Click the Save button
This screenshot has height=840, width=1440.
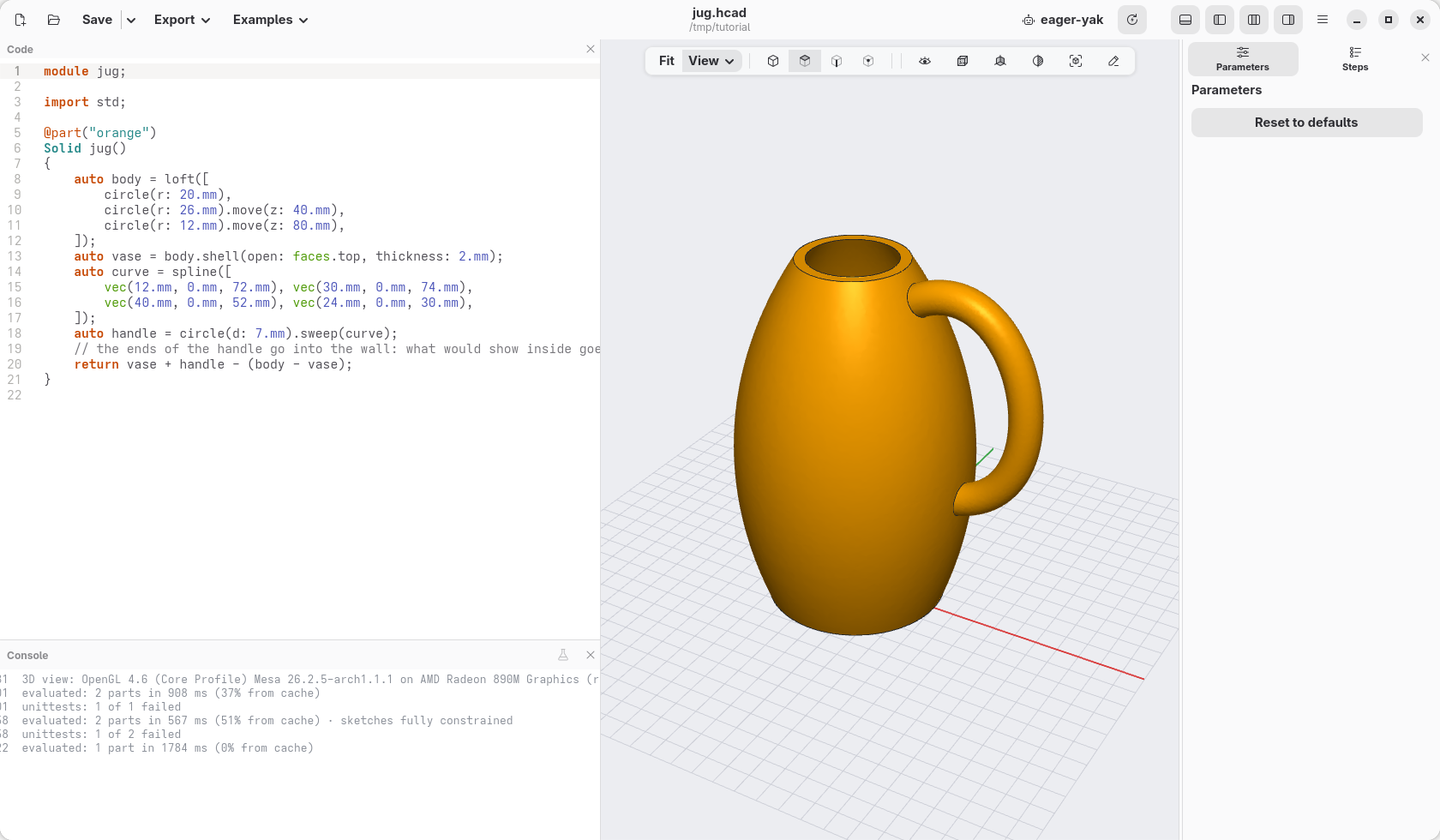tap(97, 20)
